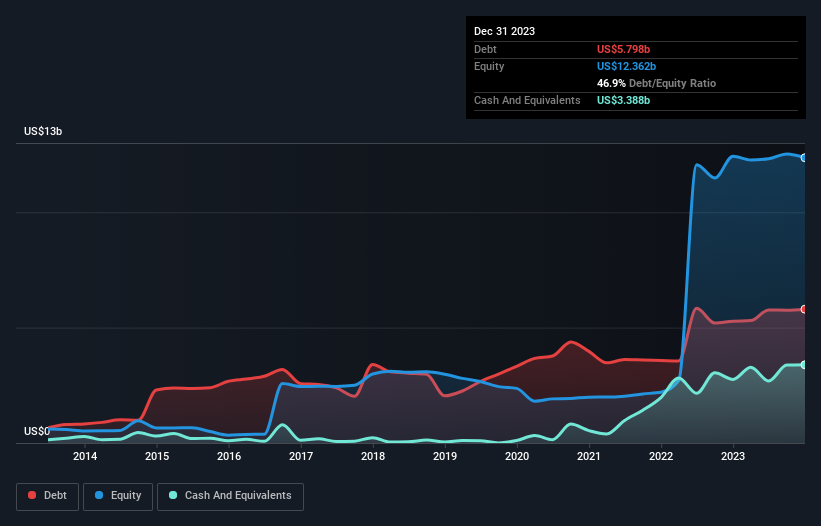Click the Equity label in the tooltip
Viewport: 821px width, 526px height.
coord(489,66)
